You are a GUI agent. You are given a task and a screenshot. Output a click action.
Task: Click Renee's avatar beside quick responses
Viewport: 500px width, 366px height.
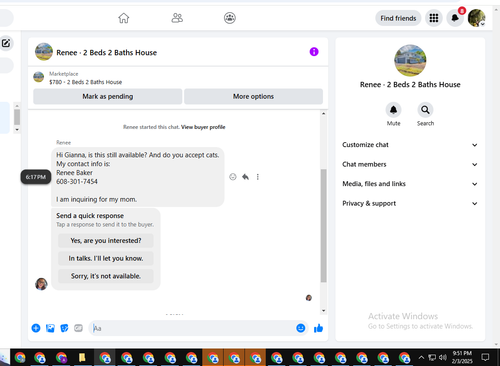[x=41, y=284]
